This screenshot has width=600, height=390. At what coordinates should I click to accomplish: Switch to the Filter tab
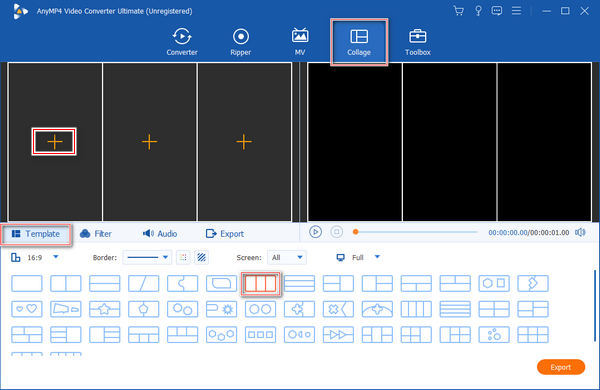tap(96, 234)
